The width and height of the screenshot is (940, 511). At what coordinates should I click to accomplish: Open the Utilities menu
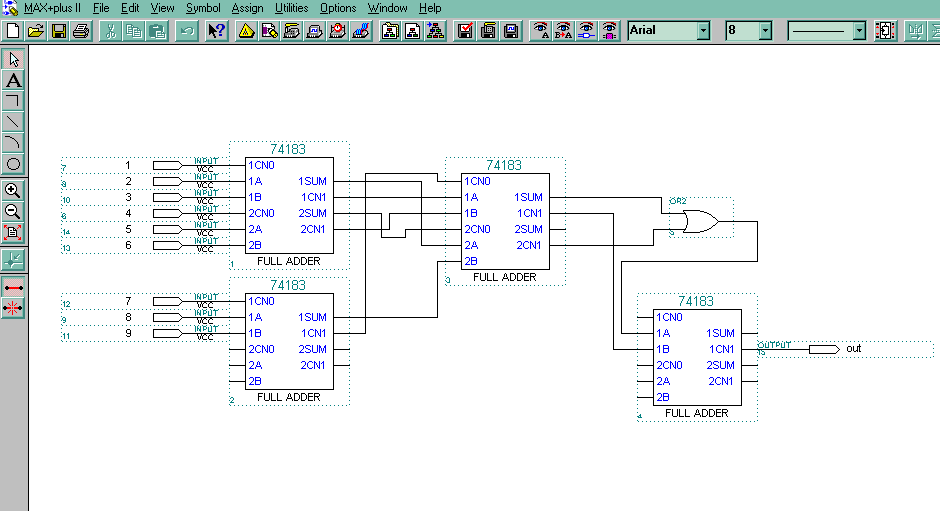[291, 8]
